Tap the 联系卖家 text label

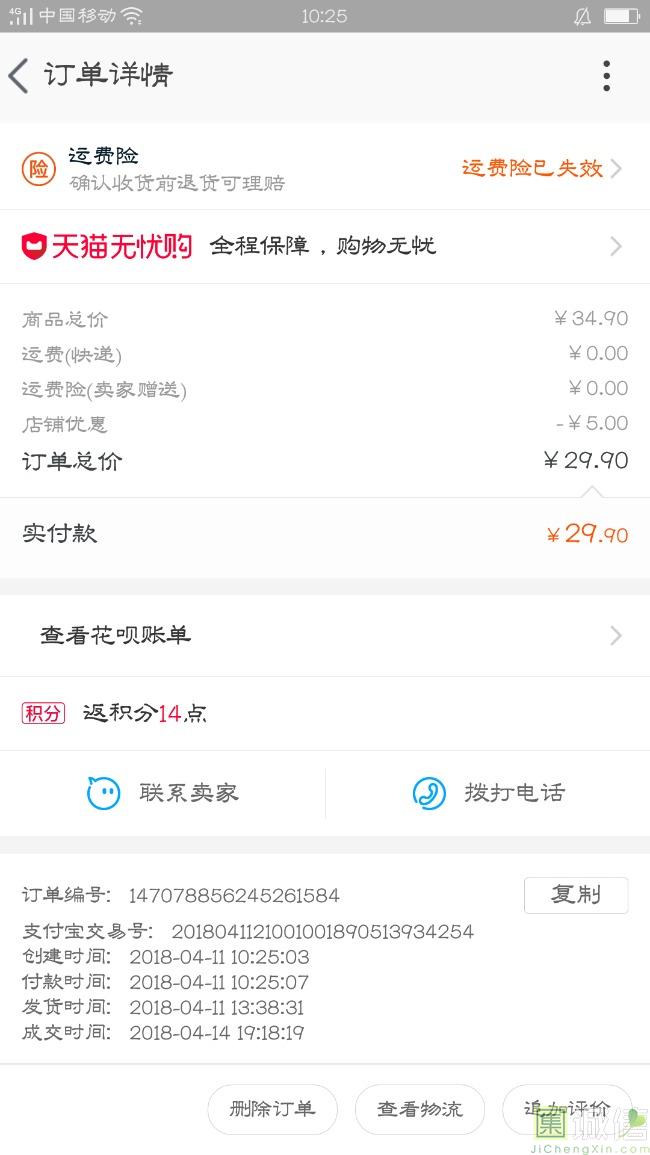[x=189, y=793]
